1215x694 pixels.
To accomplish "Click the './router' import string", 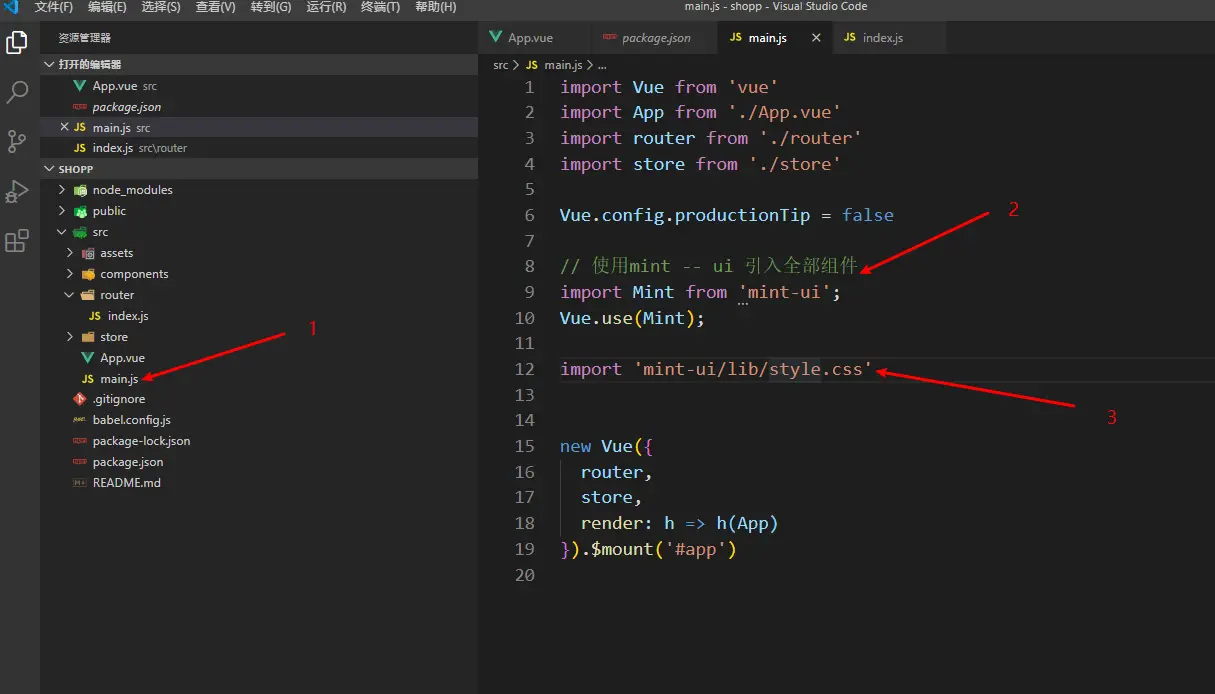I will pyautogui.click(x=810, y=138).
